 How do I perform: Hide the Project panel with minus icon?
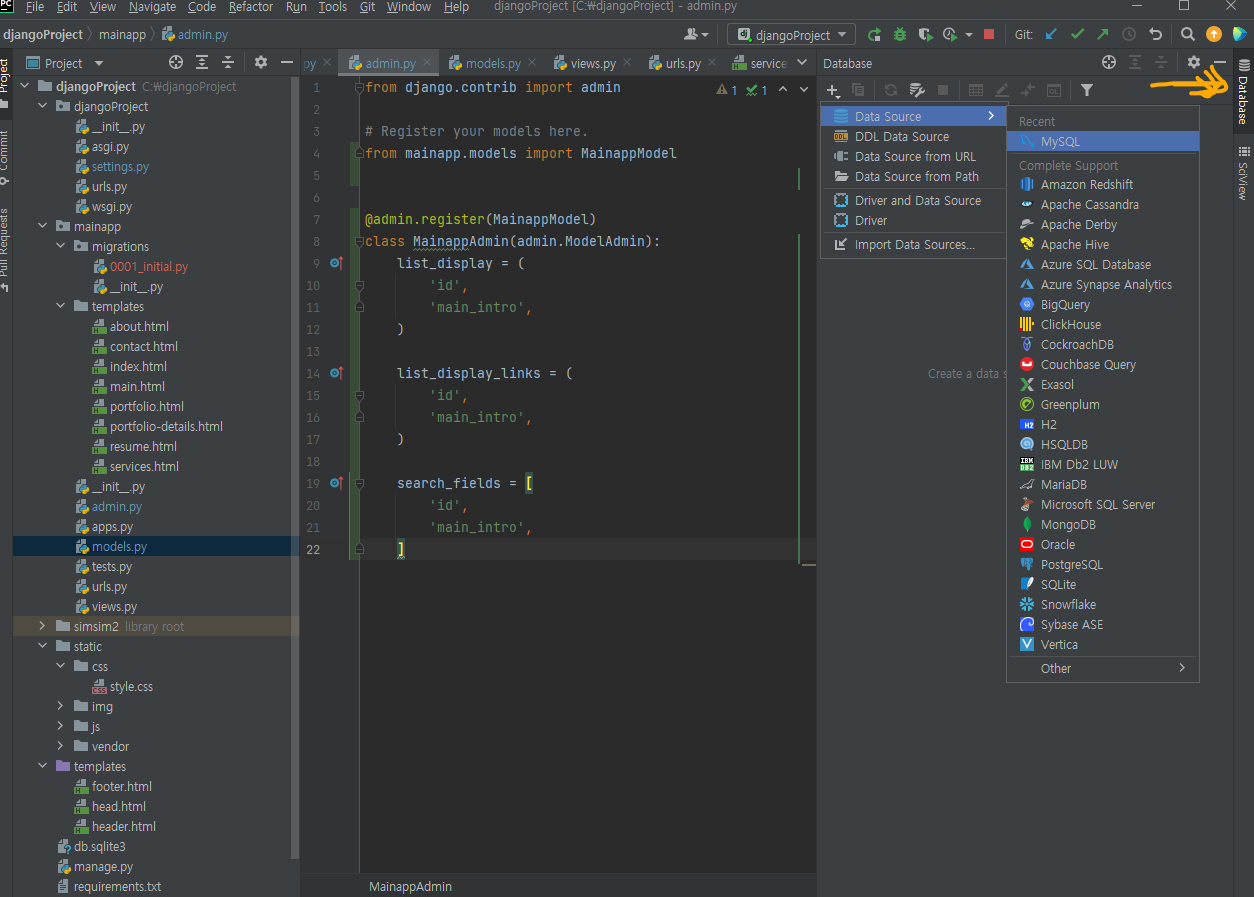tap(287, 62)
